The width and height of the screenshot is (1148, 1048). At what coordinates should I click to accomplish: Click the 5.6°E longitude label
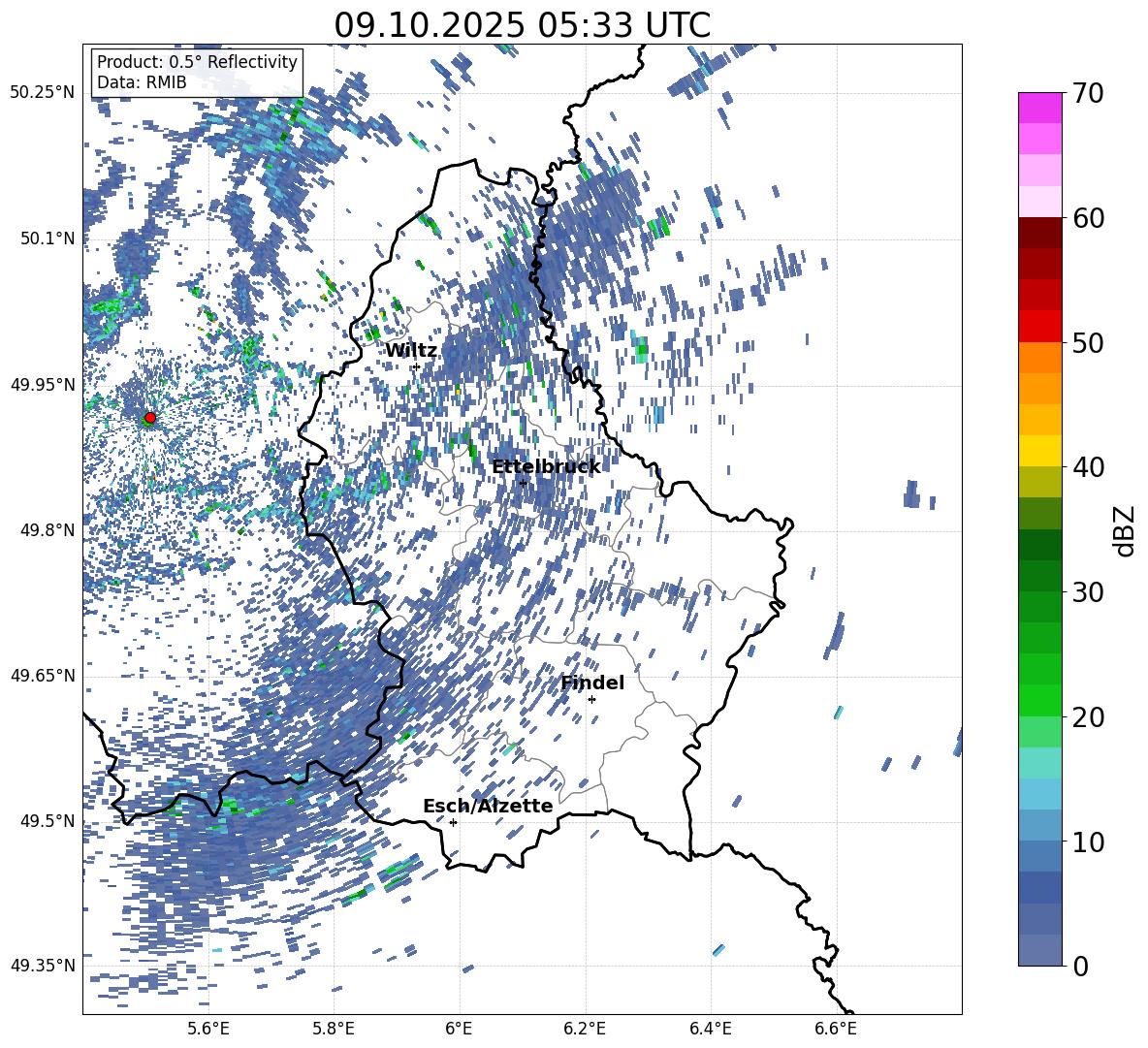pos(207,1029)
